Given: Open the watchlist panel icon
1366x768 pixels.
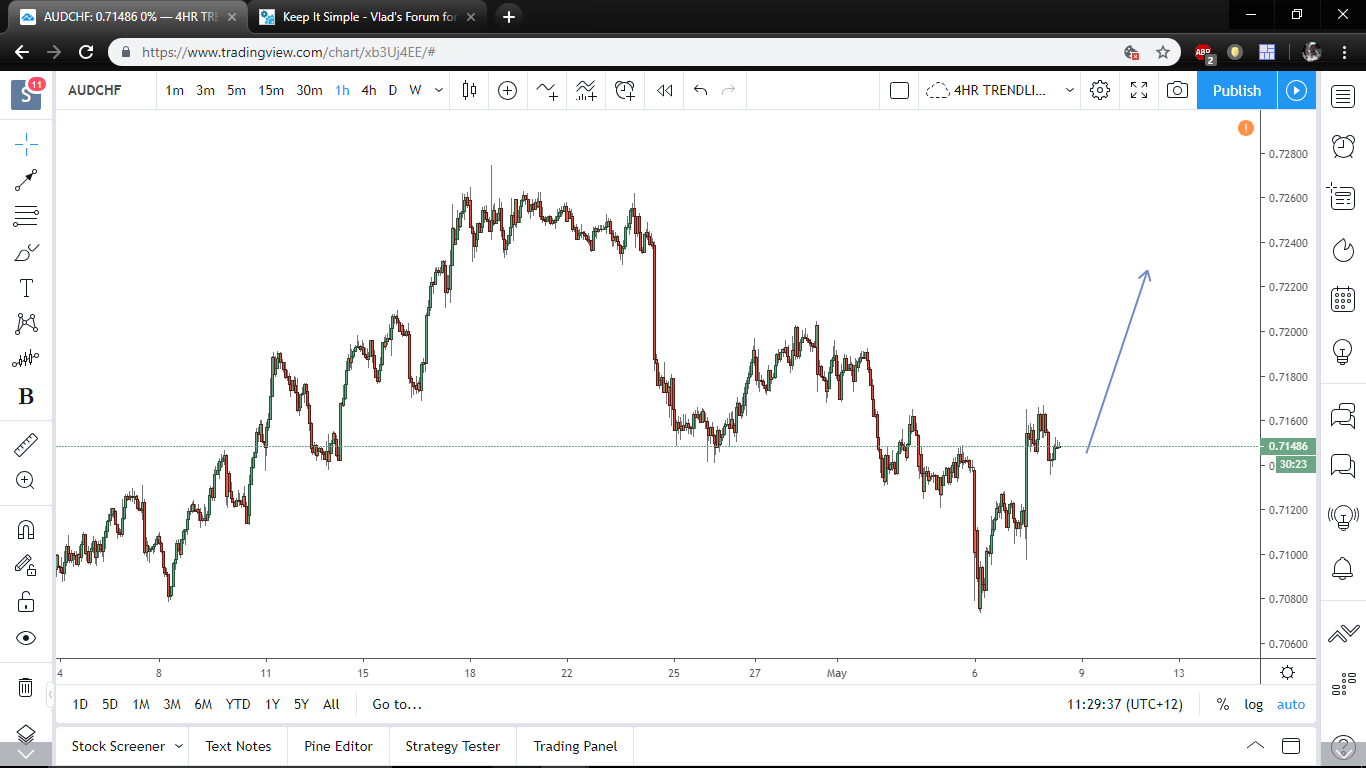Looking at the screenshot, I should 1343,96.
